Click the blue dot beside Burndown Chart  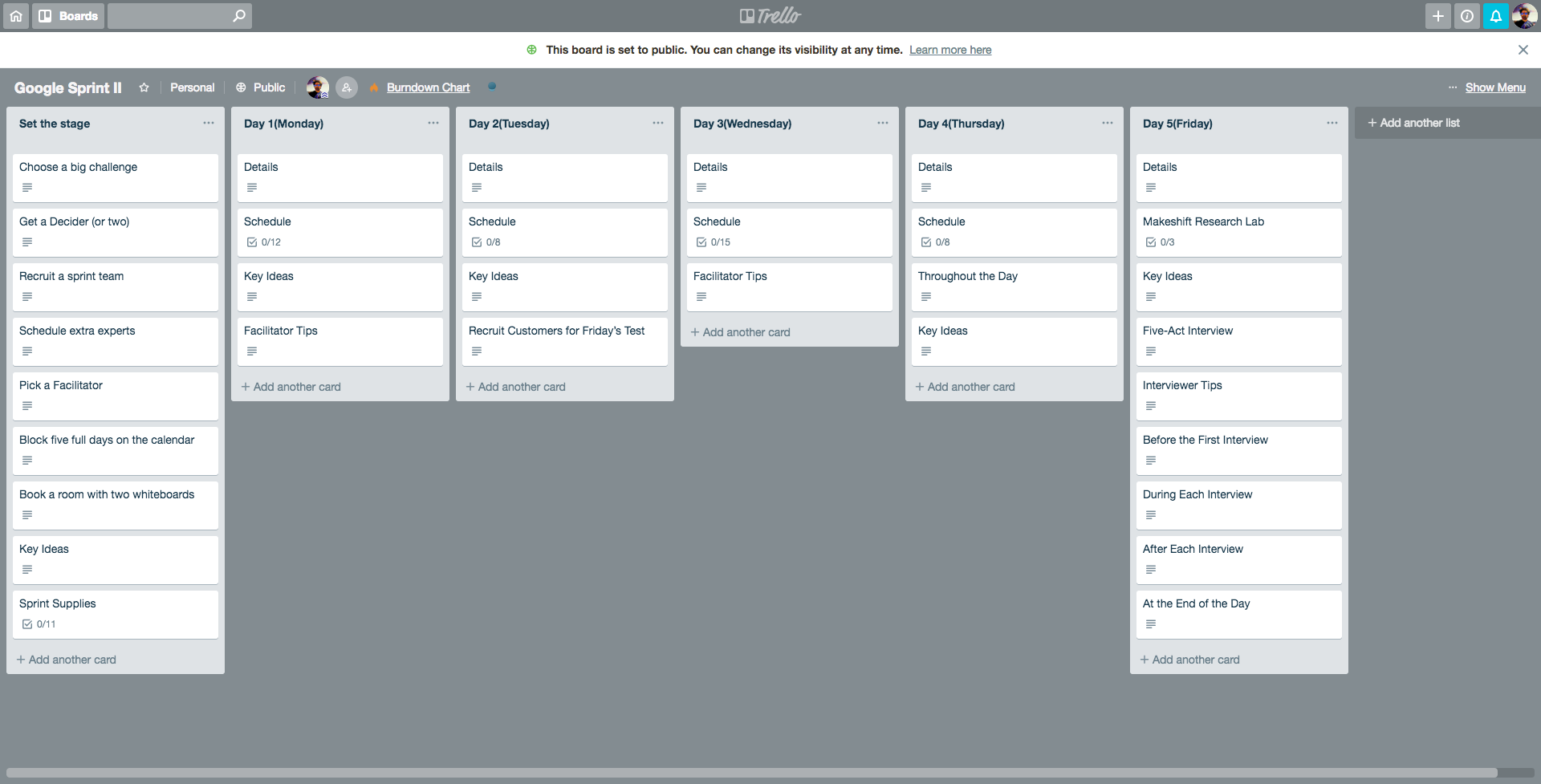click(492, 86)
